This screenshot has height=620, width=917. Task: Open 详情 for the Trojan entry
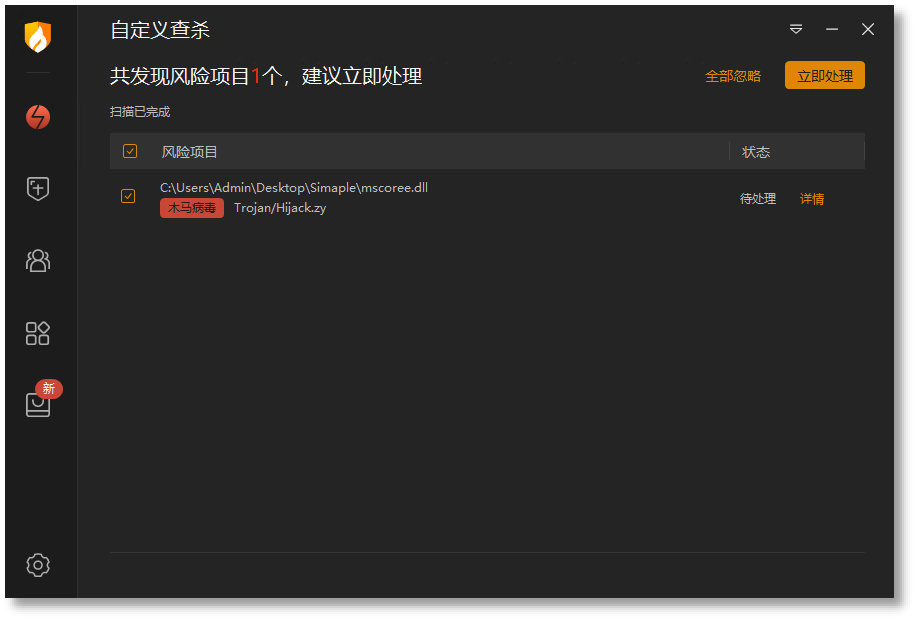click(812, 199)
